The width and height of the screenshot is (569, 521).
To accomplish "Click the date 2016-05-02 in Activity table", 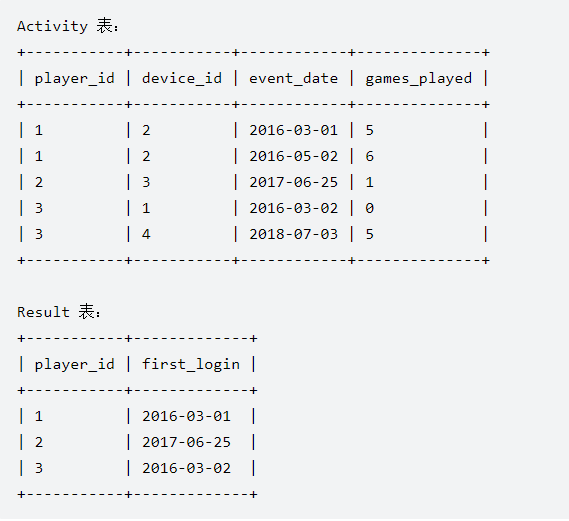I will pos(294,156).
